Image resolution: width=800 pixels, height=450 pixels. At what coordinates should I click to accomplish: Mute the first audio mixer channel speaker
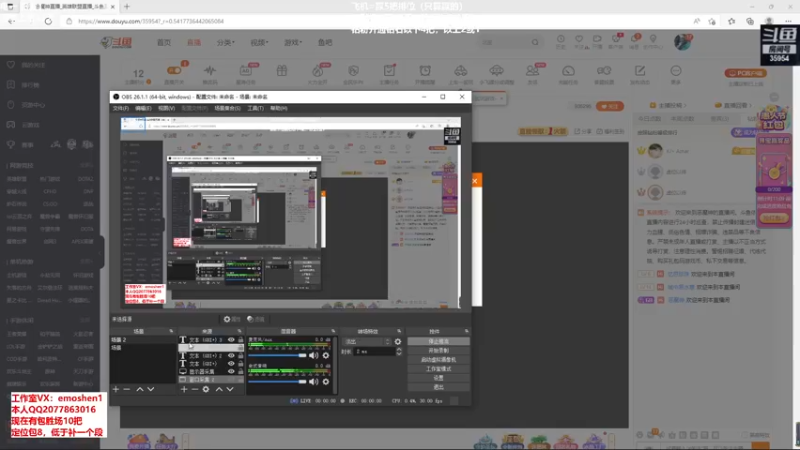click(313, 356)
